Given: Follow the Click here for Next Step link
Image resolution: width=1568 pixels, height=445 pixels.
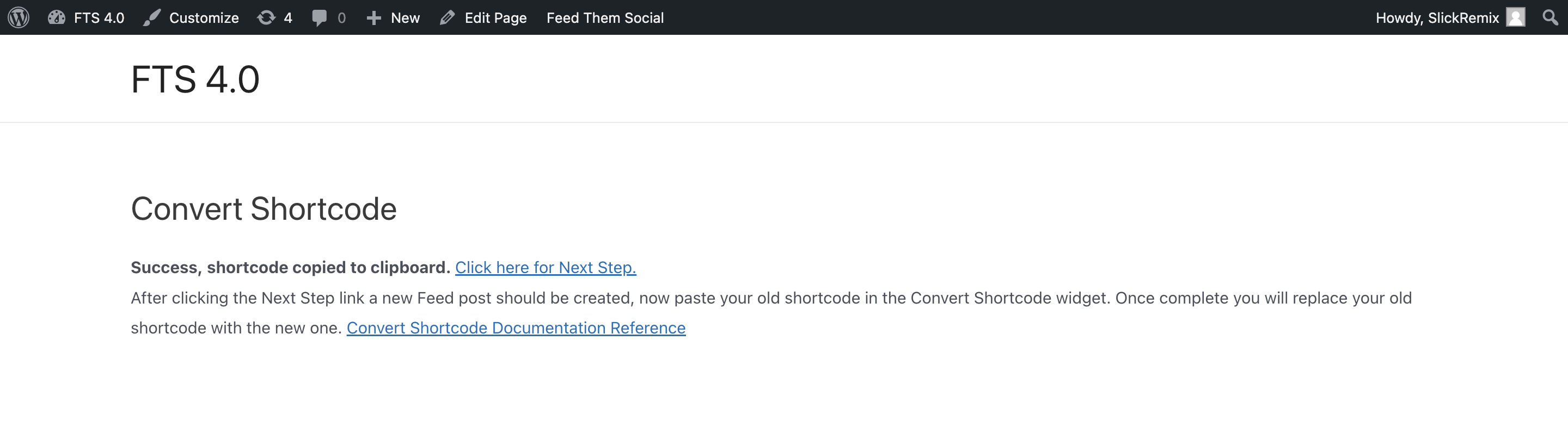Looking at the screenshot, I should (x=546, y=268).
